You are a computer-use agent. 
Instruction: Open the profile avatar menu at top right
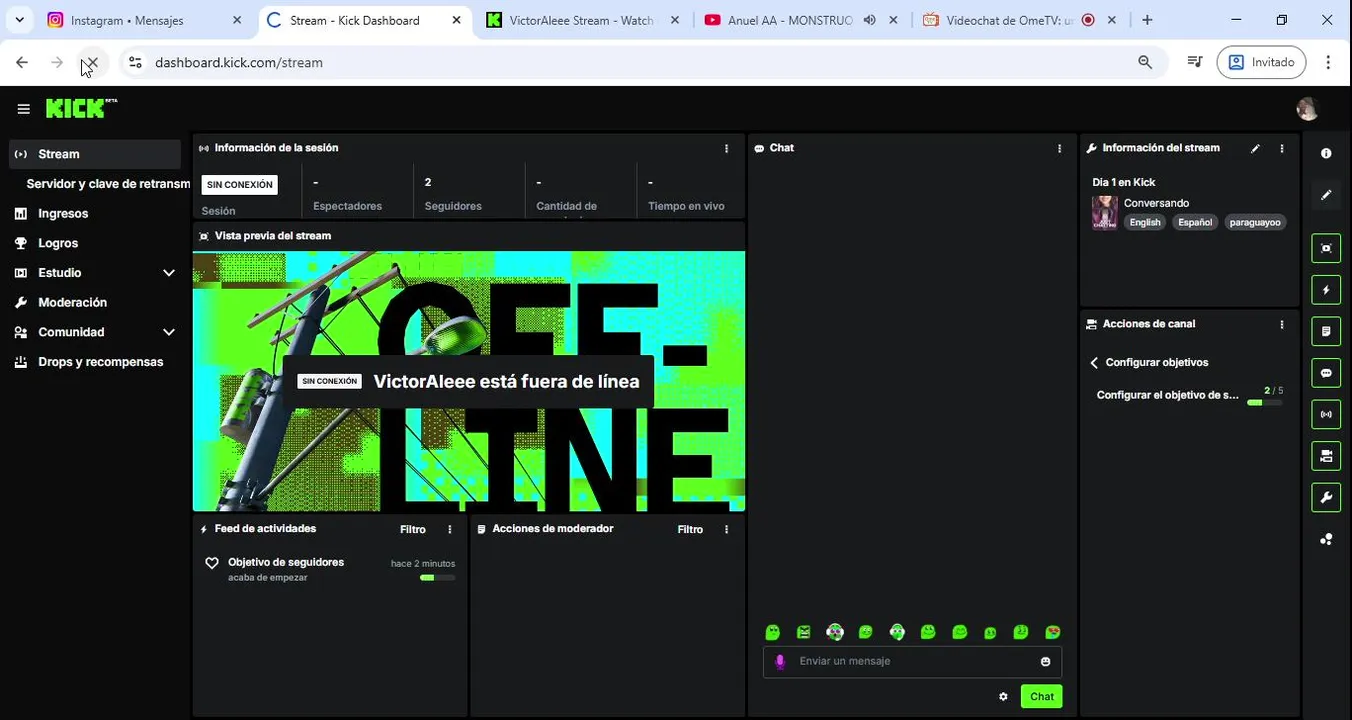coord(1306,109)
